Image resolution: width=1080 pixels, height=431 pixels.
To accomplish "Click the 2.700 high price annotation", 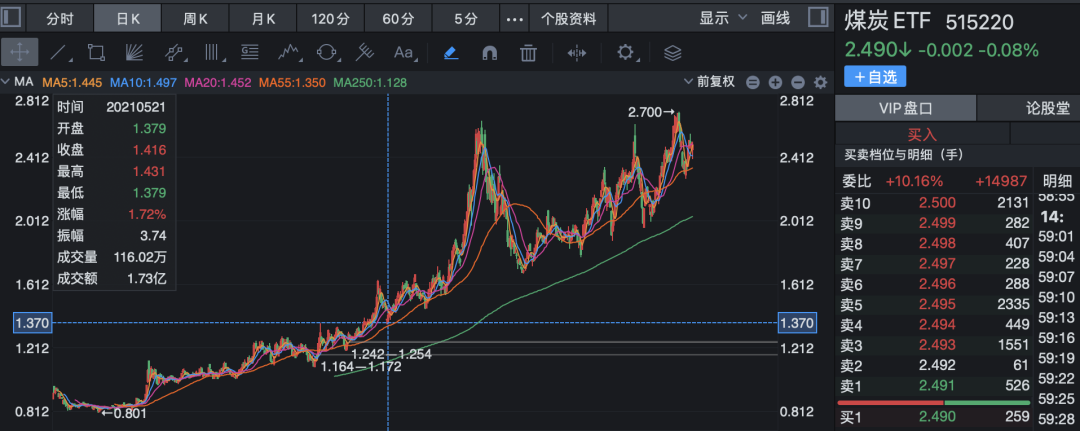I will click(654, 112).
